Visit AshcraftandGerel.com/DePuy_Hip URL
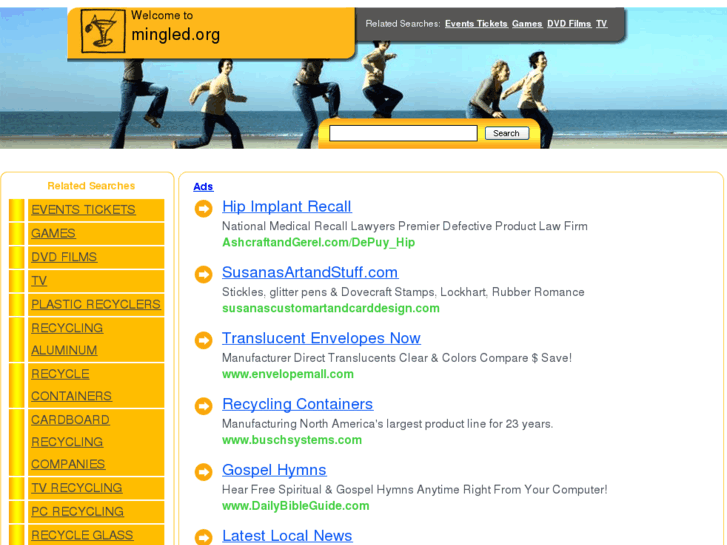This screenshot has height=545, width=727. (319, 243)
